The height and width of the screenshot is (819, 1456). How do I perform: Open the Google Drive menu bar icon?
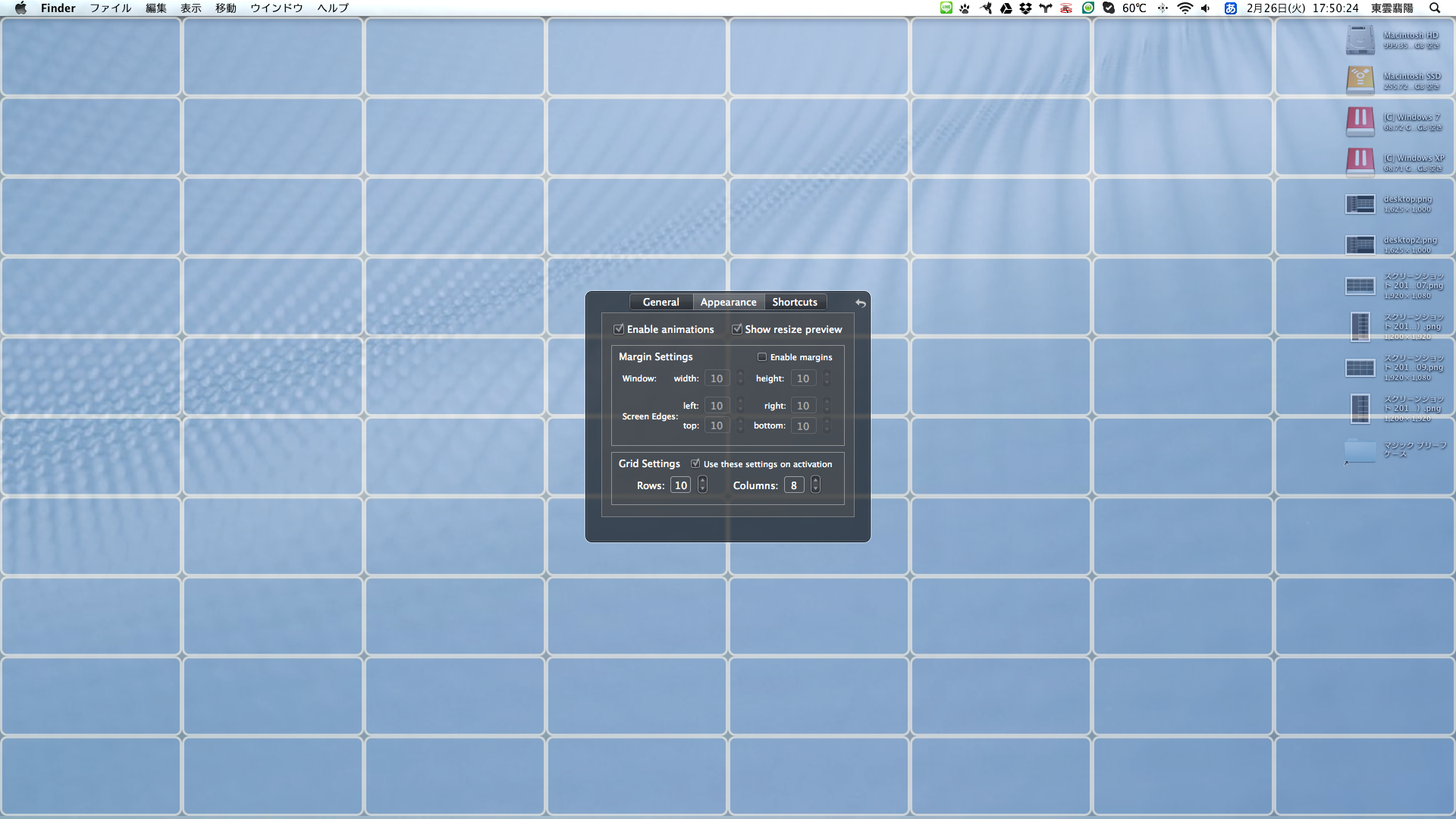tap(1006, 8)
